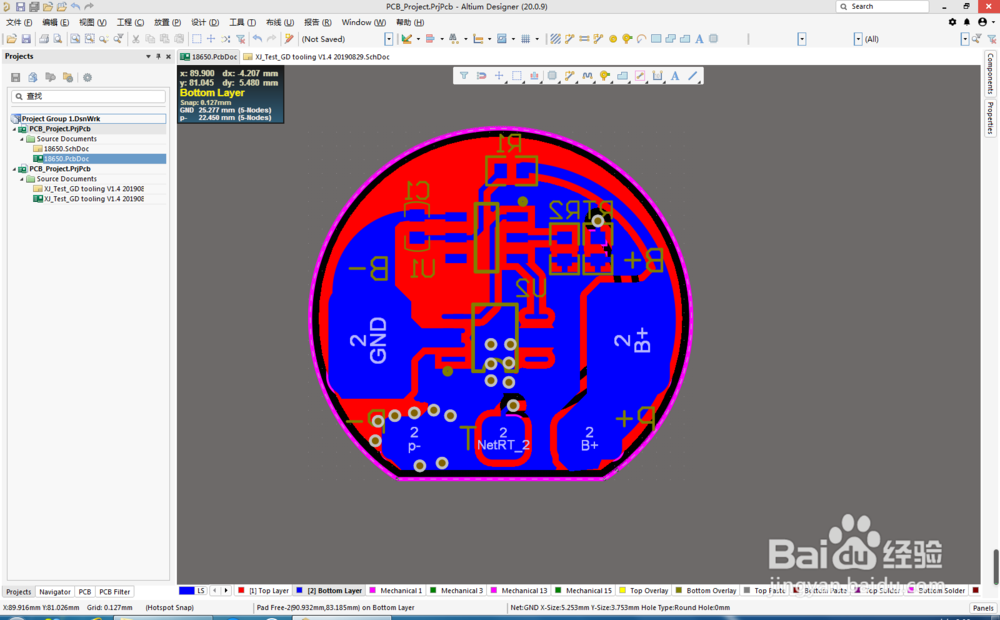Click the compile project icon in Projects panel
The height and width of the screenshot is (620, 1000).
click(33, 77)
